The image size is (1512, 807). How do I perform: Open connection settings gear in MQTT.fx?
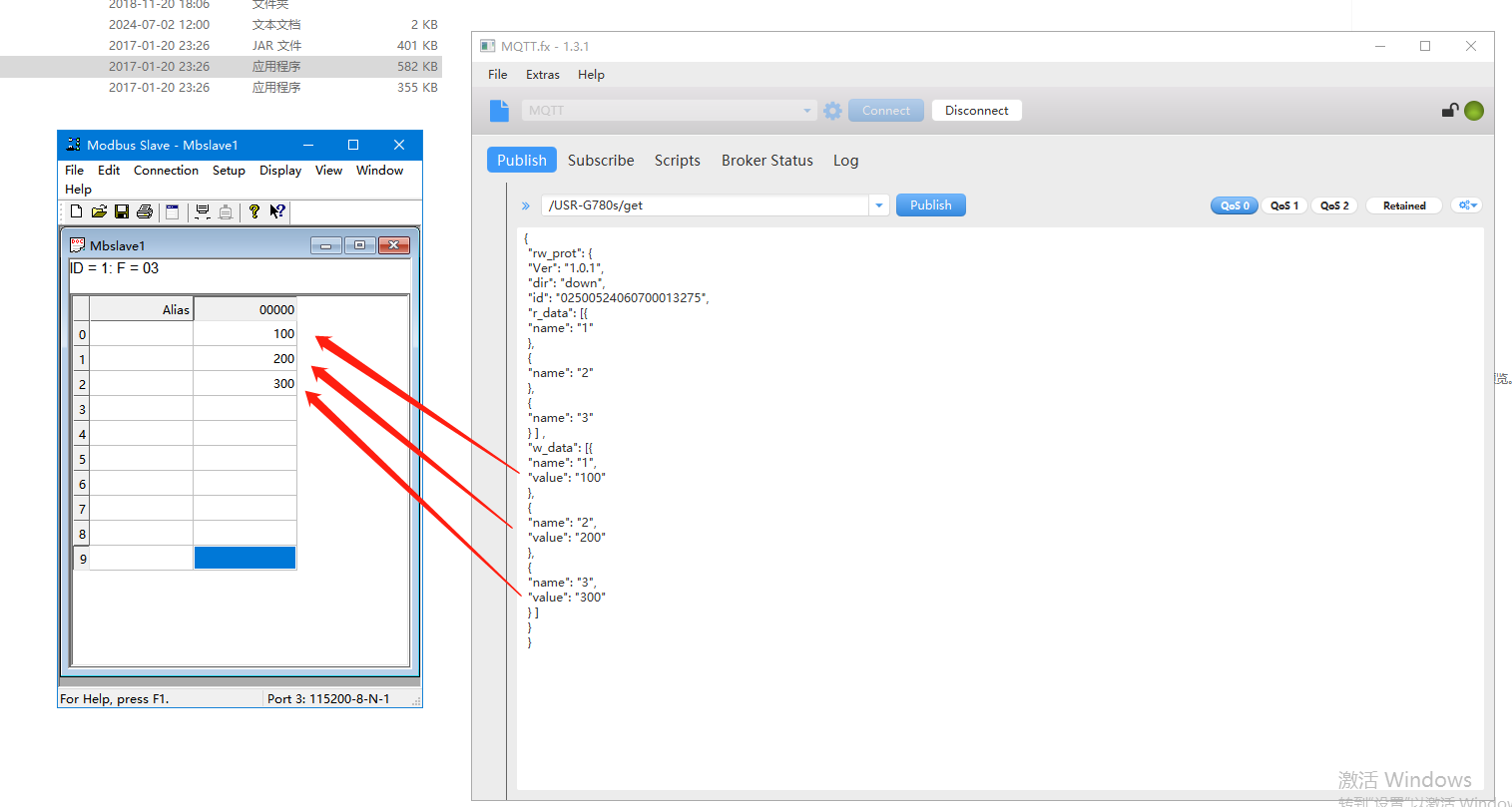point(832,111)
